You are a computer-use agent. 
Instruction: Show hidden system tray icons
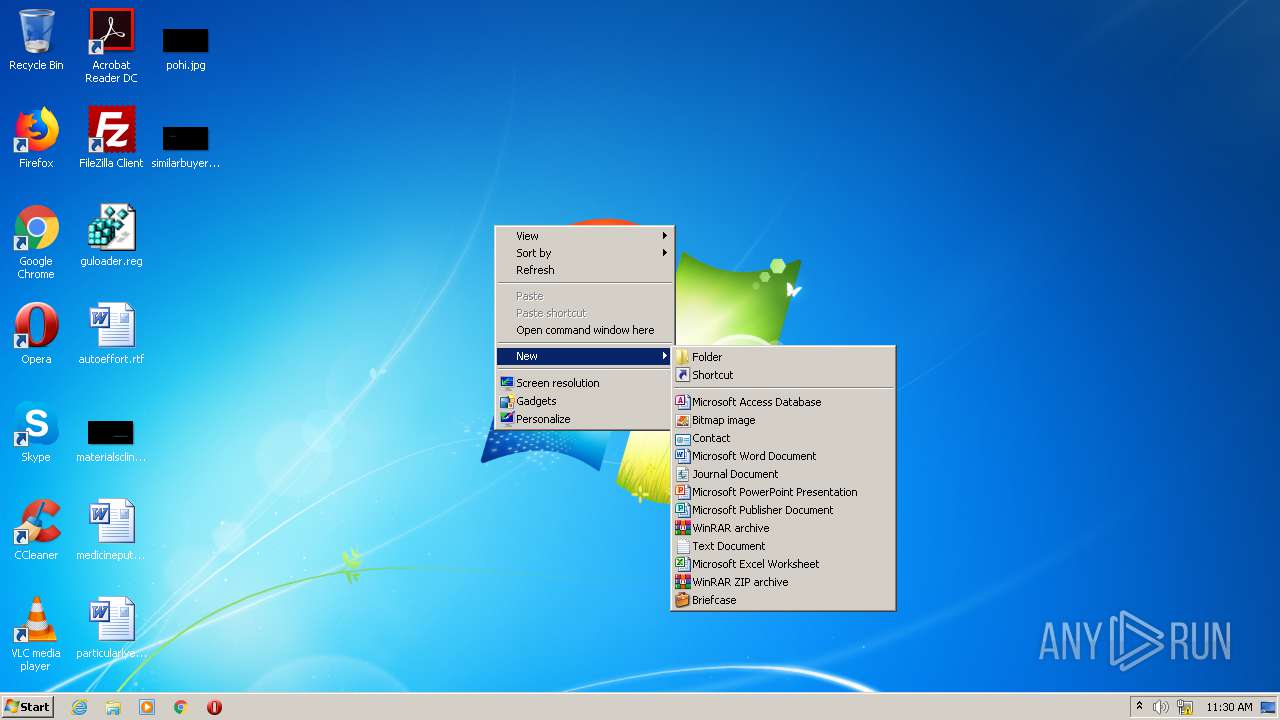pos(1139,707)
